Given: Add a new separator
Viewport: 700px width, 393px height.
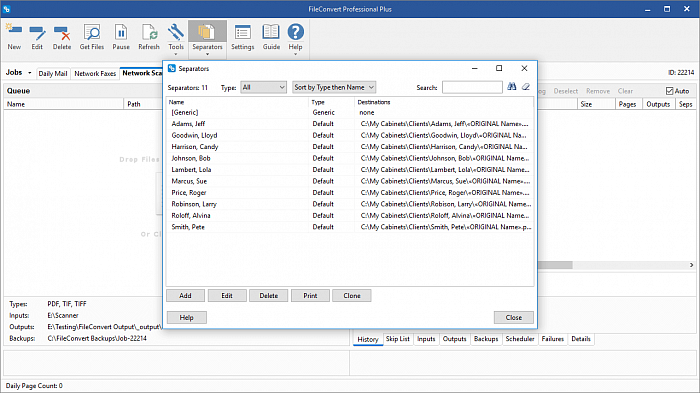Looking at the screenshot, I should 185,296.
